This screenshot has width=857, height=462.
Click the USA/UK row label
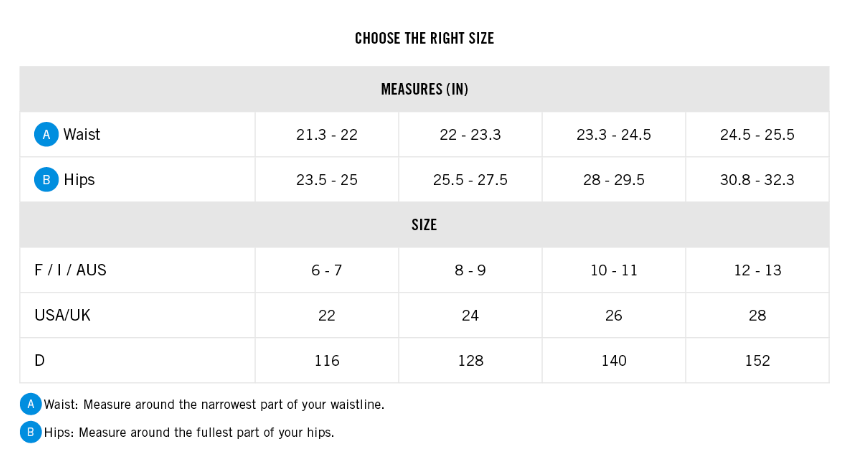[x=62, y=315]
